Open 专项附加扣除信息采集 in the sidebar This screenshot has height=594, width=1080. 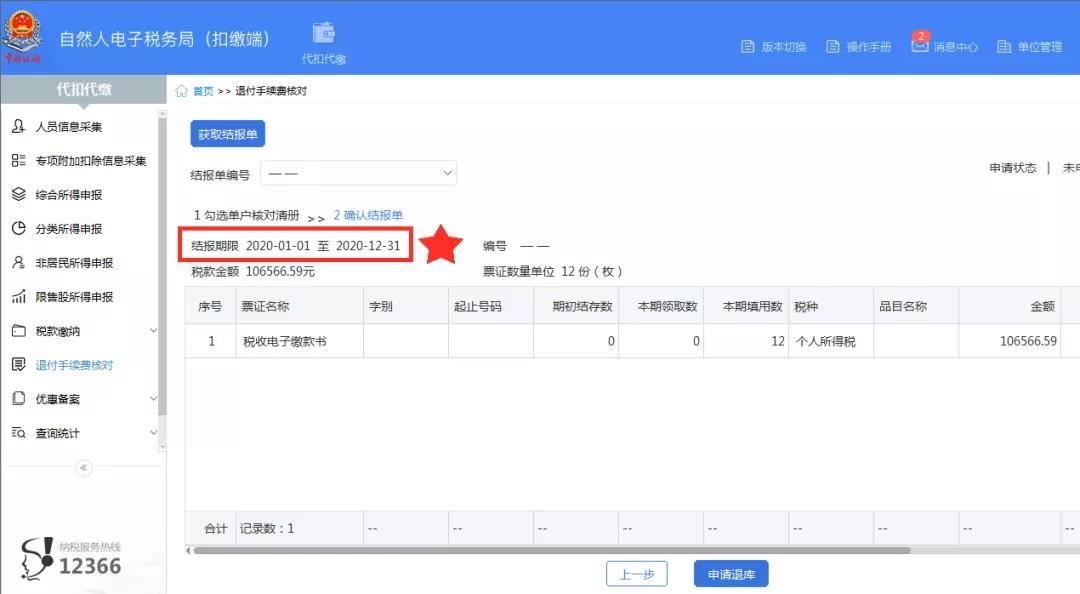80,160
